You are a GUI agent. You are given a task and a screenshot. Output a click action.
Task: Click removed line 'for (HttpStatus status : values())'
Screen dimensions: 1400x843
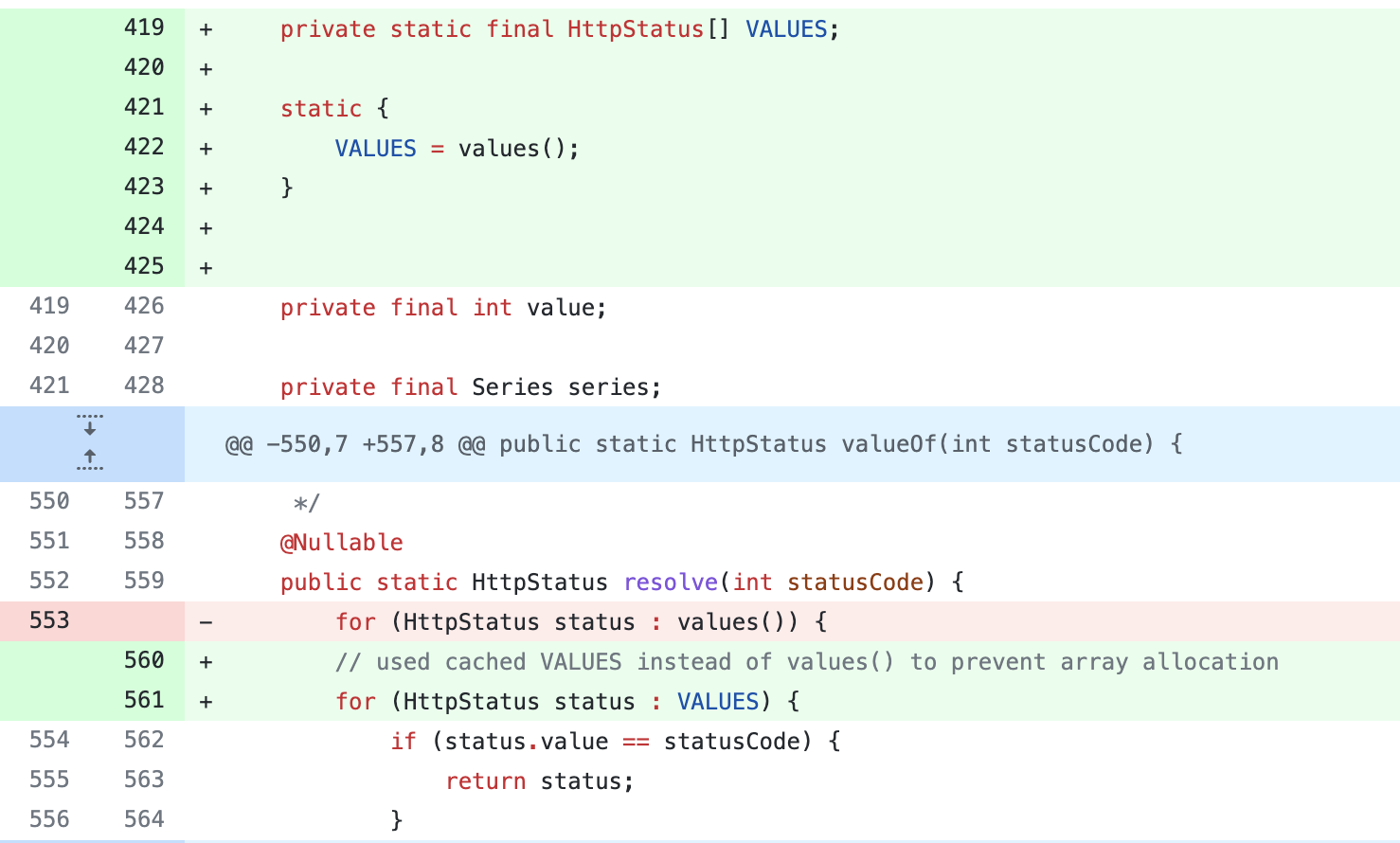click(x=582, y=622)
